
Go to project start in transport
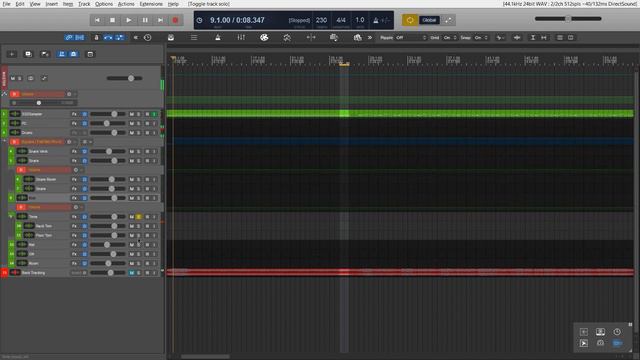[97, 20]
